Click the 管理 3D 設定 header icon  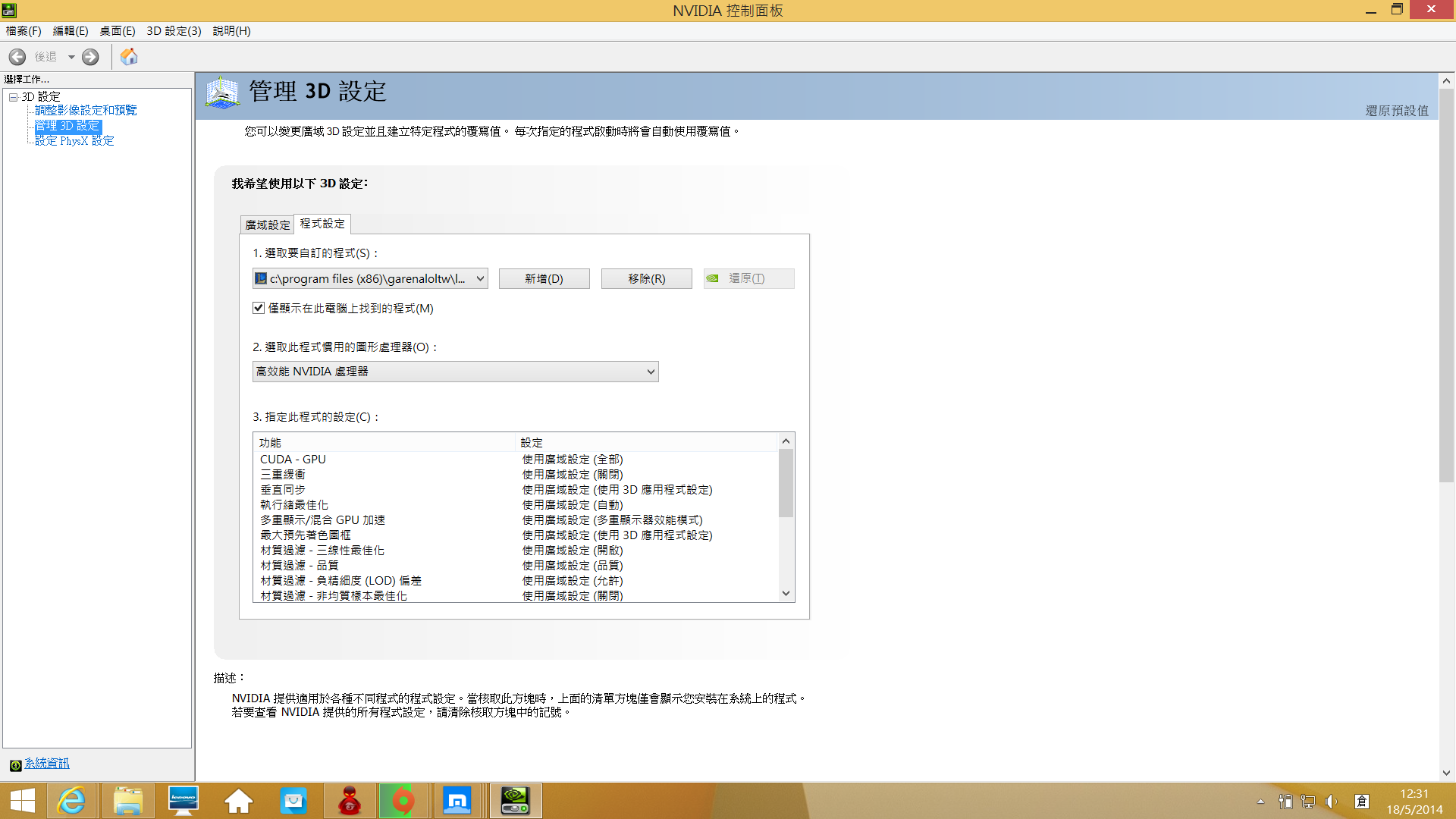tap(222, 93)
